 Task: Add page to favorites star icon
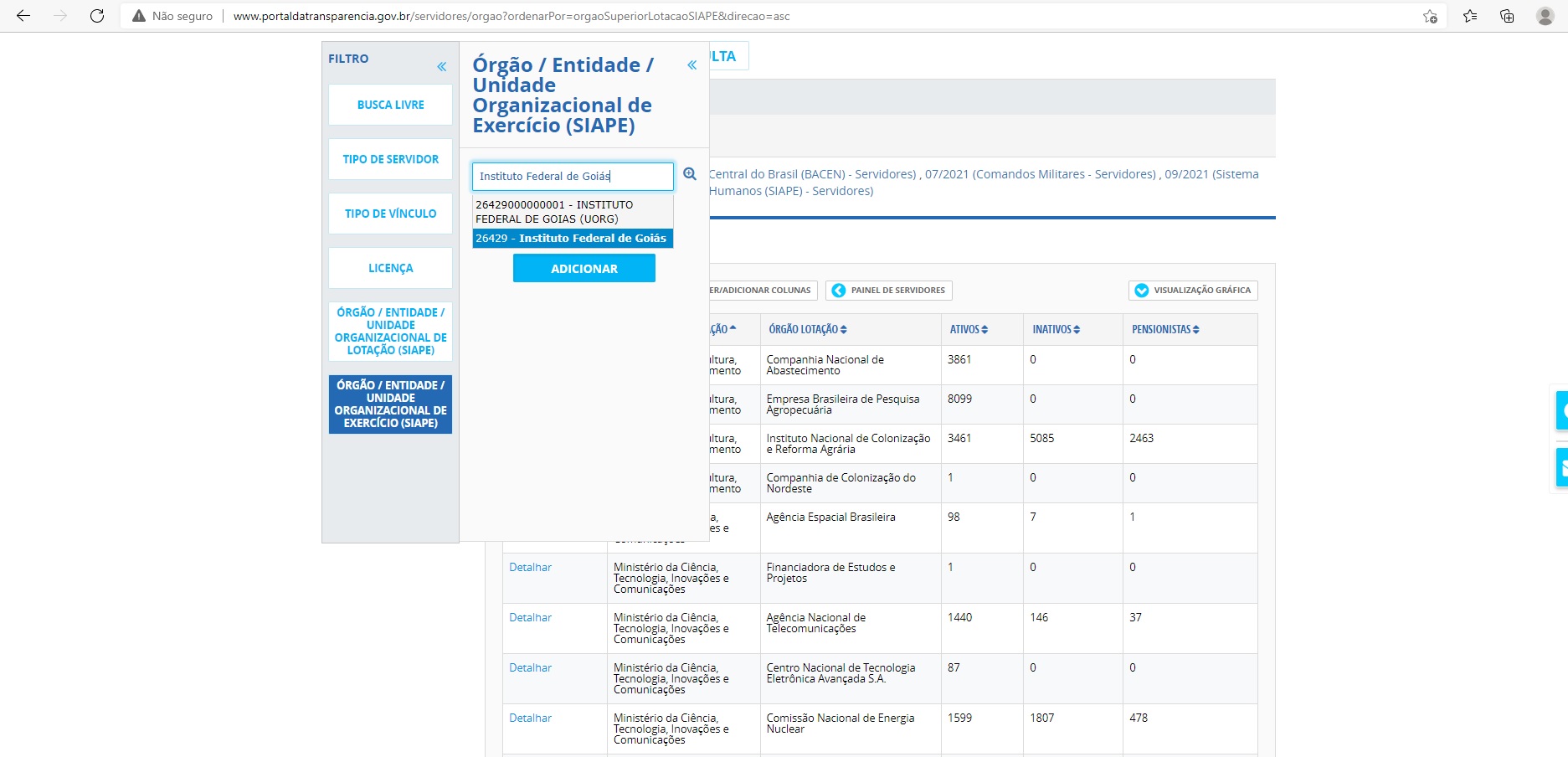(x=1430, y=16)
